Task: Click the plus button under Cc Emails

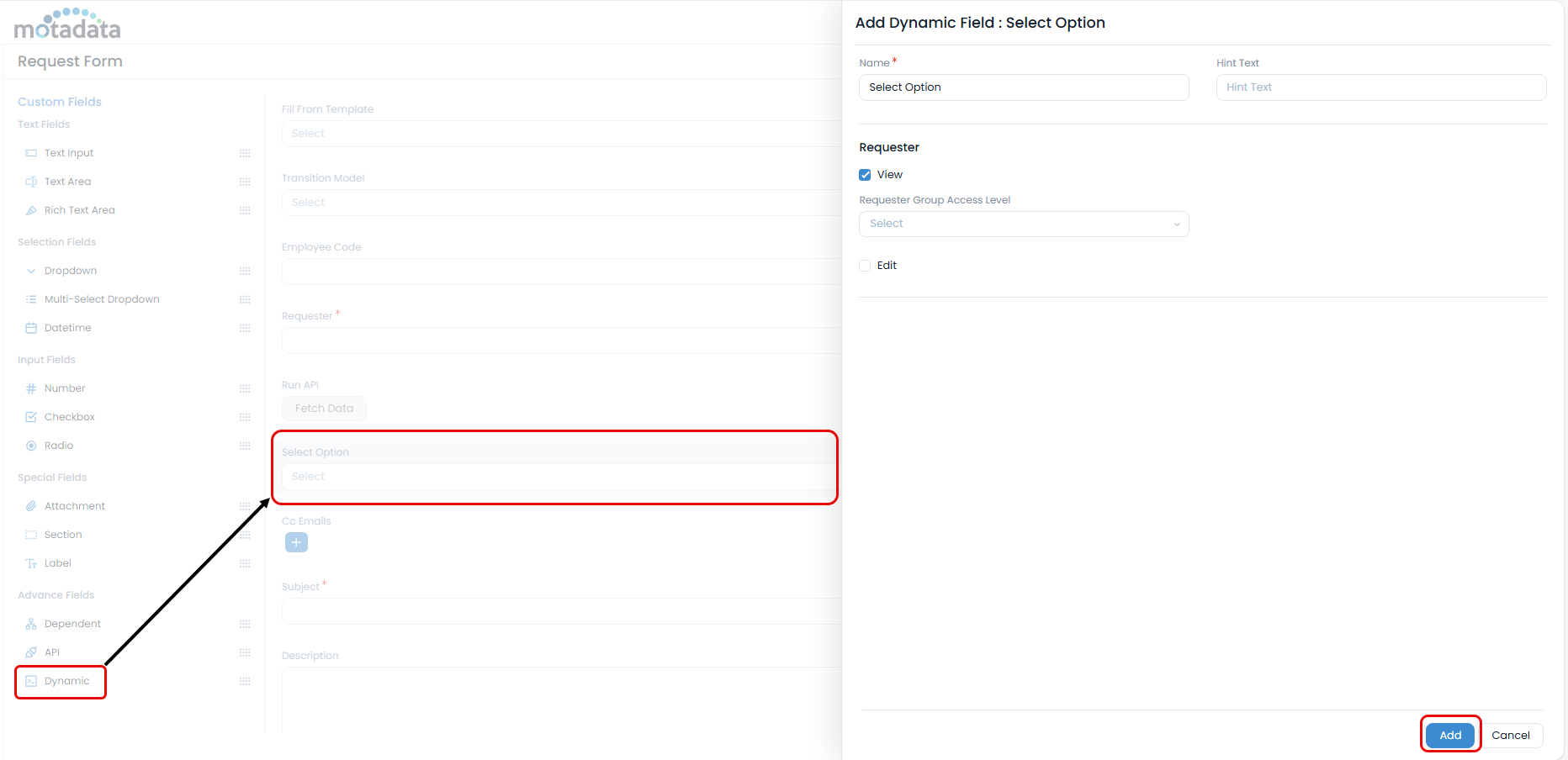Action: click(296, 542)
